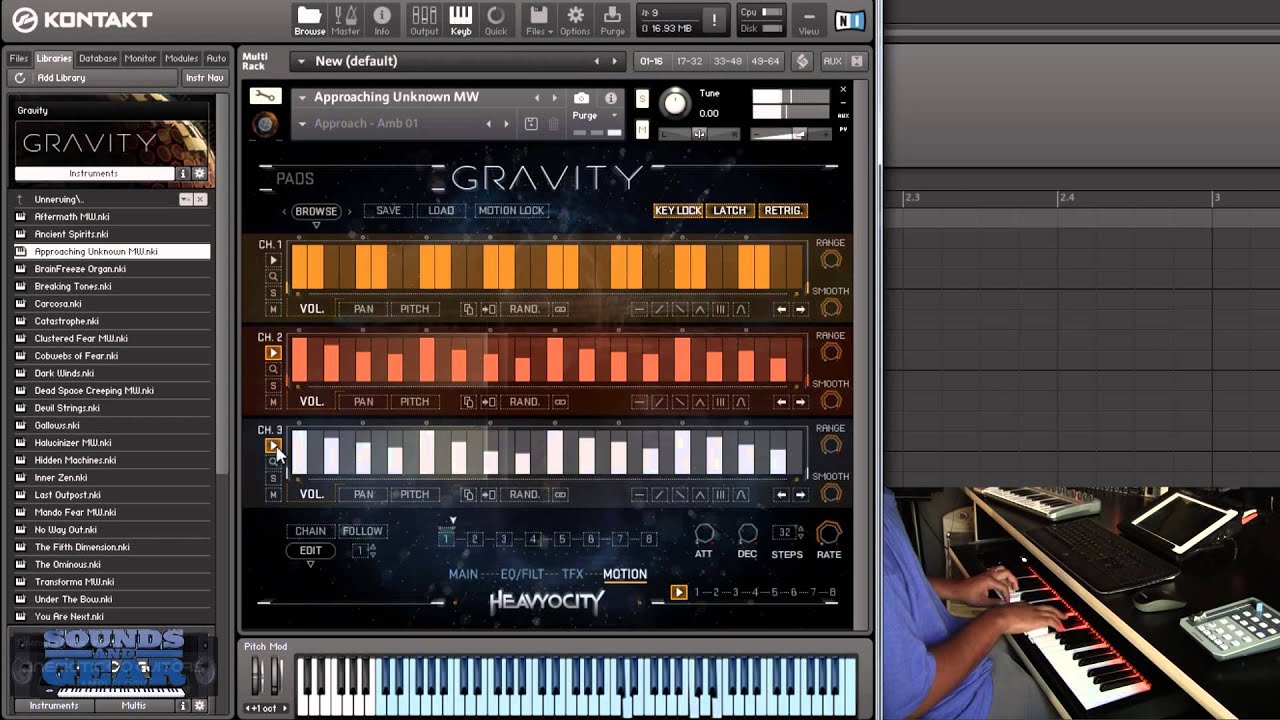Viewport: 1280px width, 720px height.
Task: Switch to the Database tab
Action: point(98,58)
